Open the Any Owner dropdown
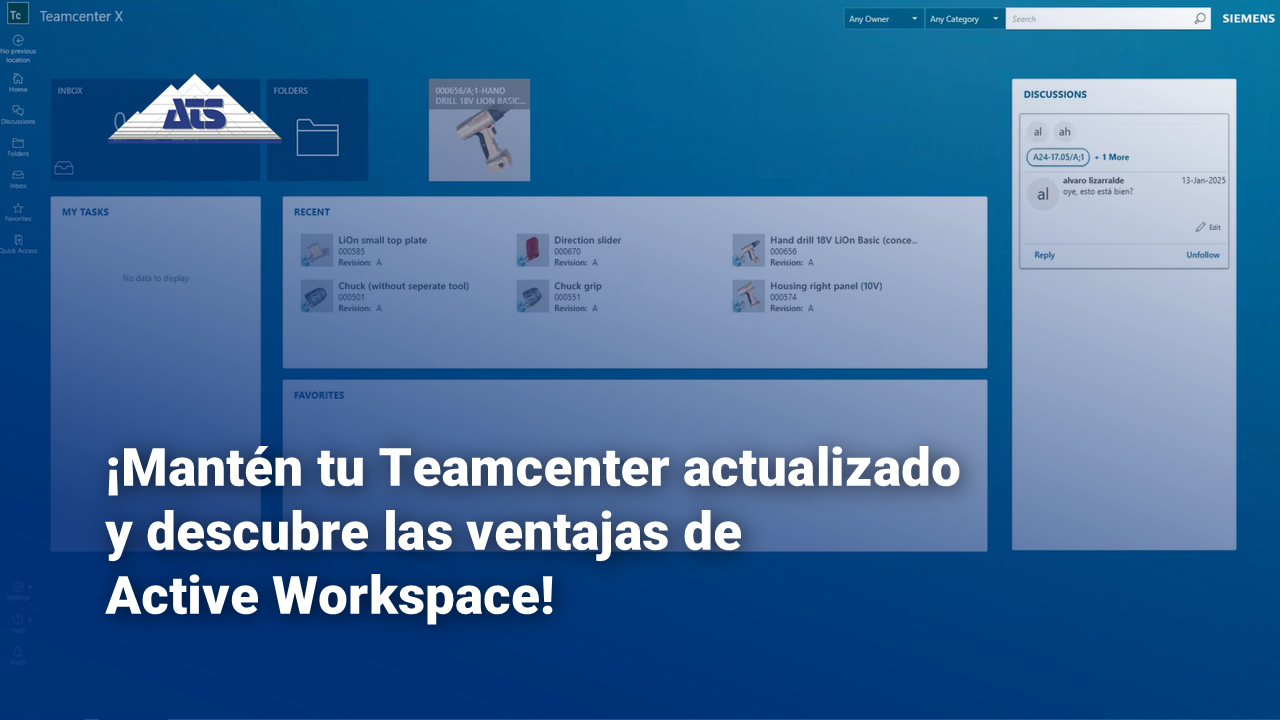 (x=883, y=18)
